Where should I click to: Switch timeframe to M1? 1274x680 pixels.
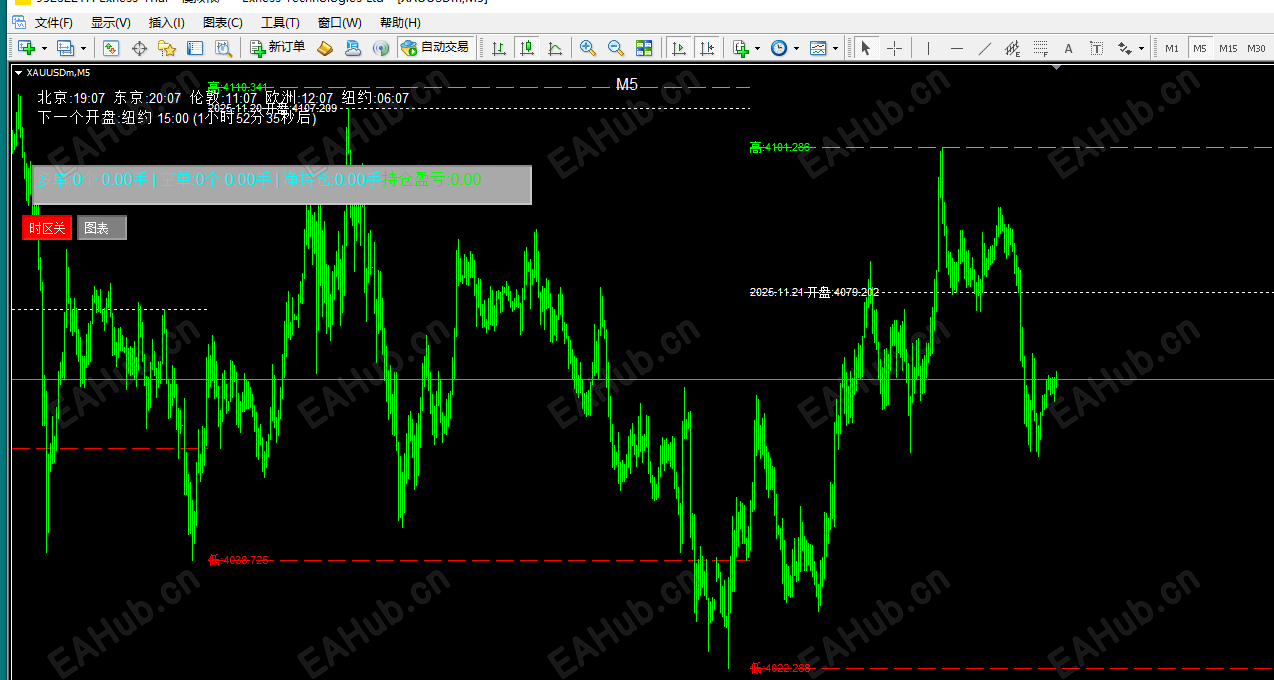coord(1172,47)
